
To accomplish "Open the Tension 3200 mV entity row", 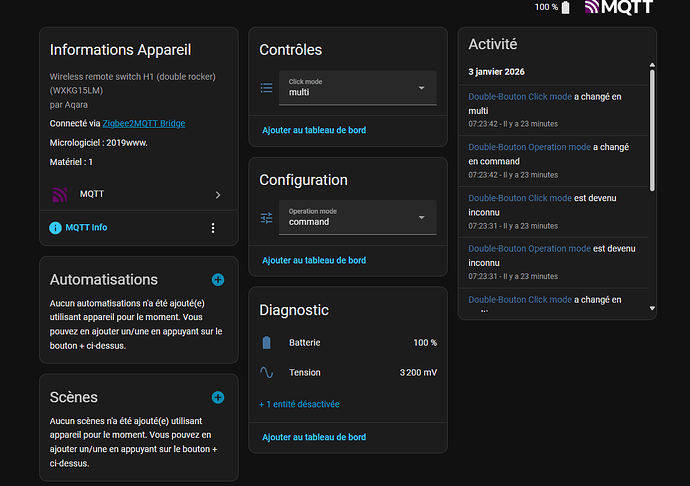I will (348, 372).
